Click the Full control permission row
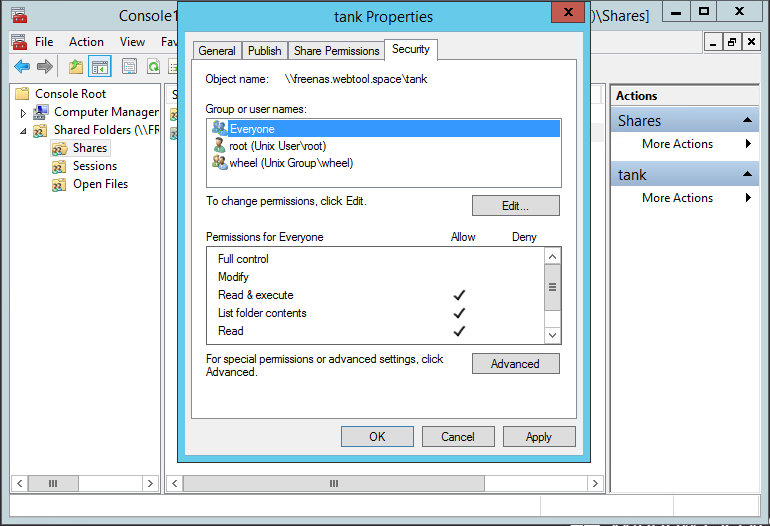 pos(375,259)
